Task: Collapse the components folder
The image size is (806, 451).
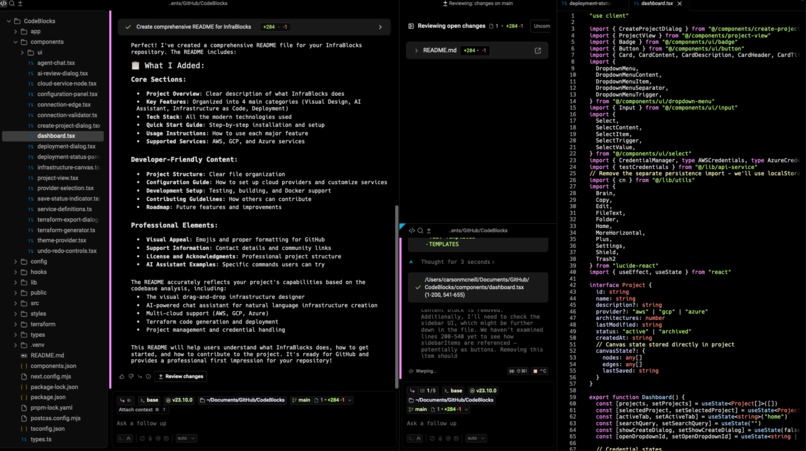Action: (x=15, y=42)
